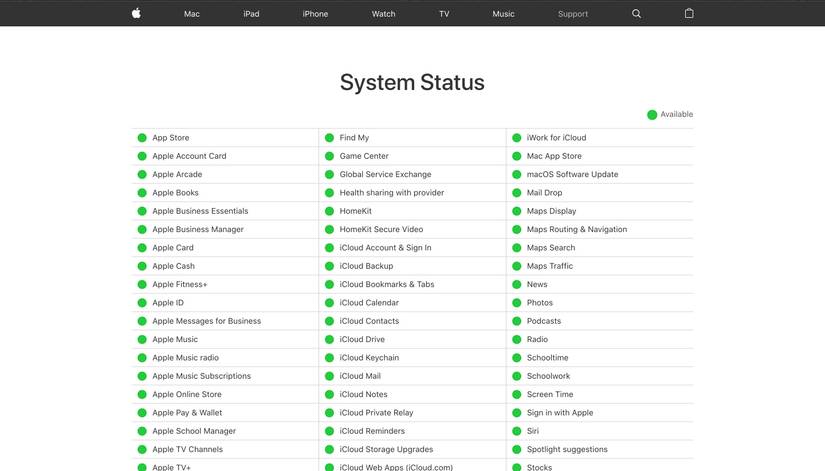Select Apple Pay & Wallet text
The width and height of the screenshot is (825, 471).
tap(187, 413)
